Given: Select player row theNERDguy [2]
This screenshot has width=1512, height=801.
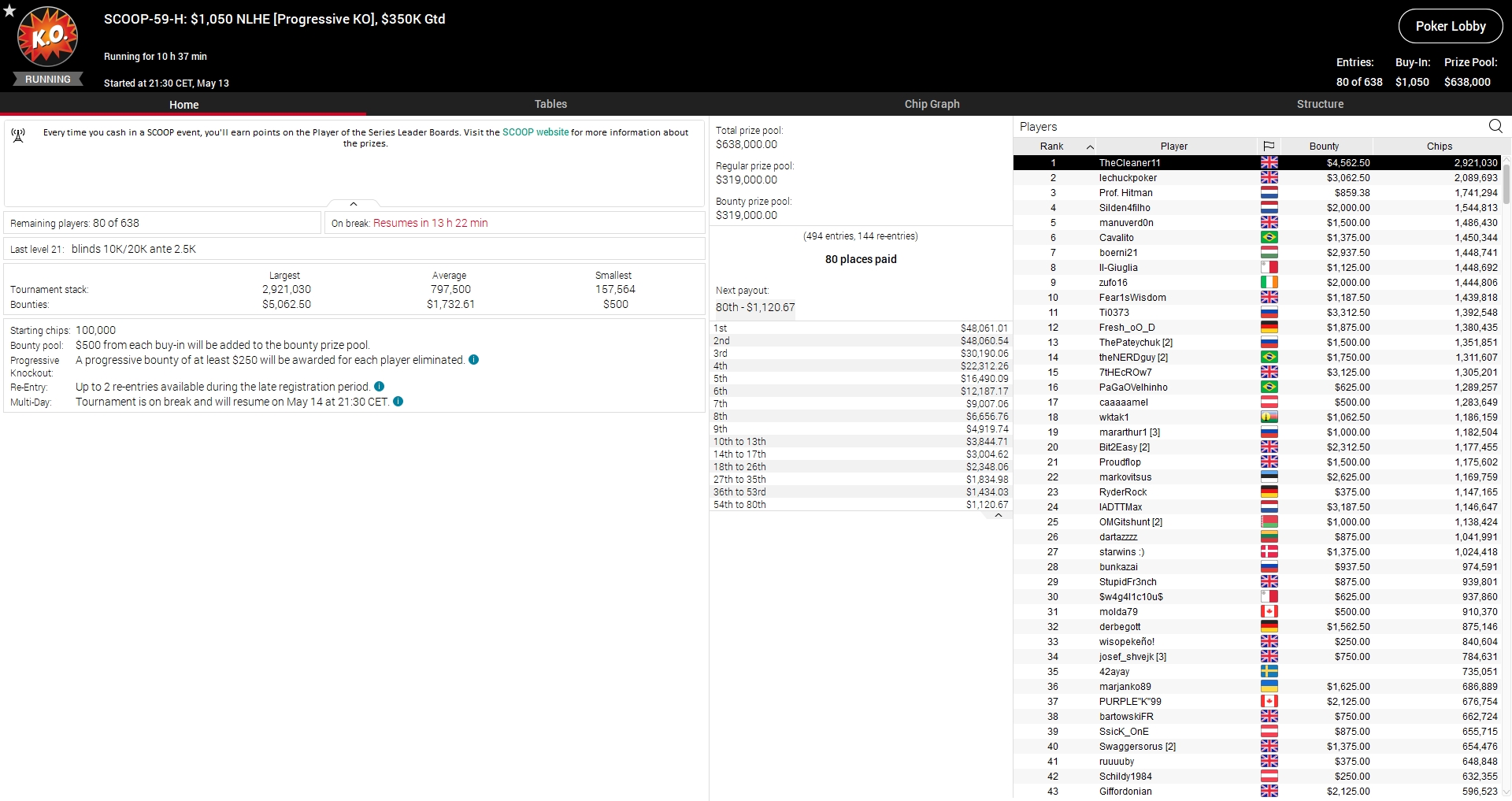Looking at the screenshot, I should [x=1257, y=357].
